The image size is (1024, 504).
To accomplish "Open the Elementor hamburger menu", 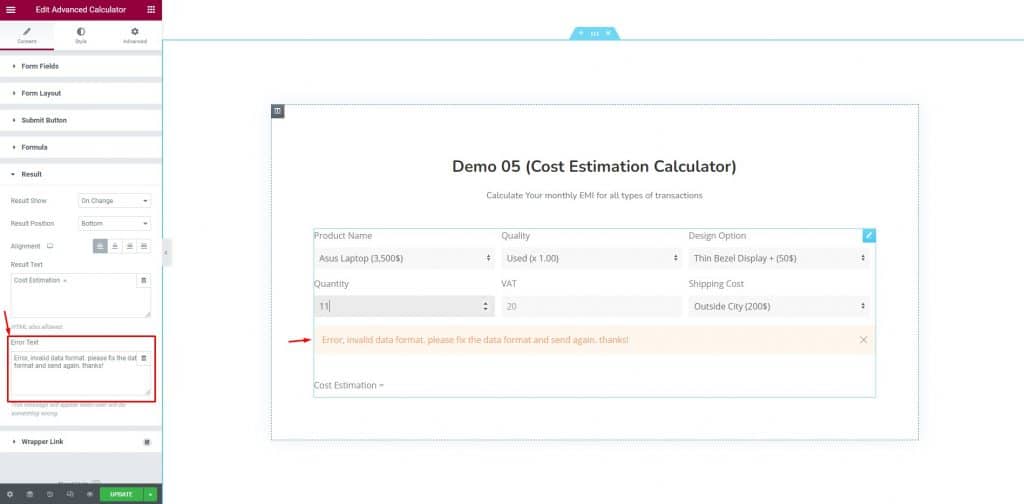I will click(10, 10).
